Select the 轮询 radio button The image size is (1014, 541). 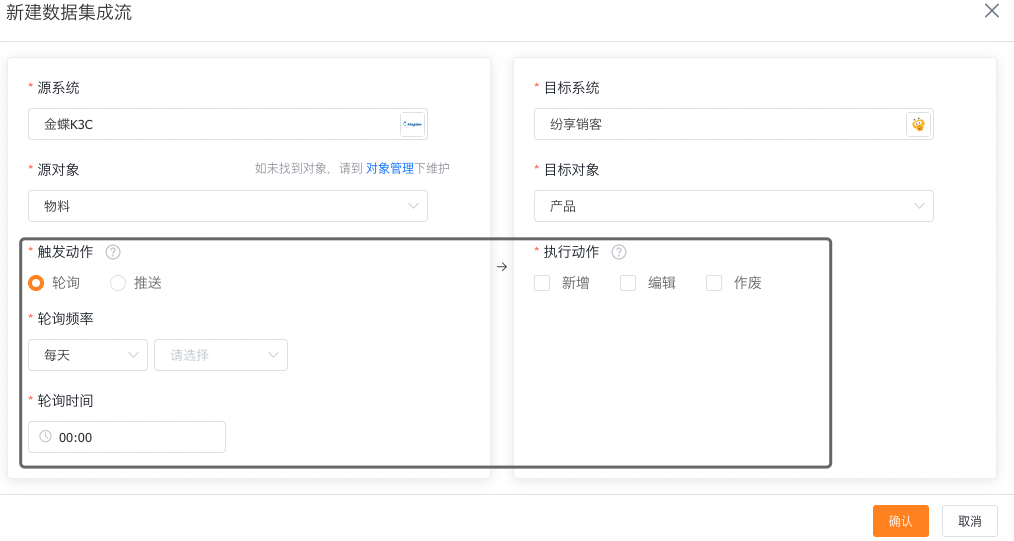pyautogui.click(x=36, y=282)
